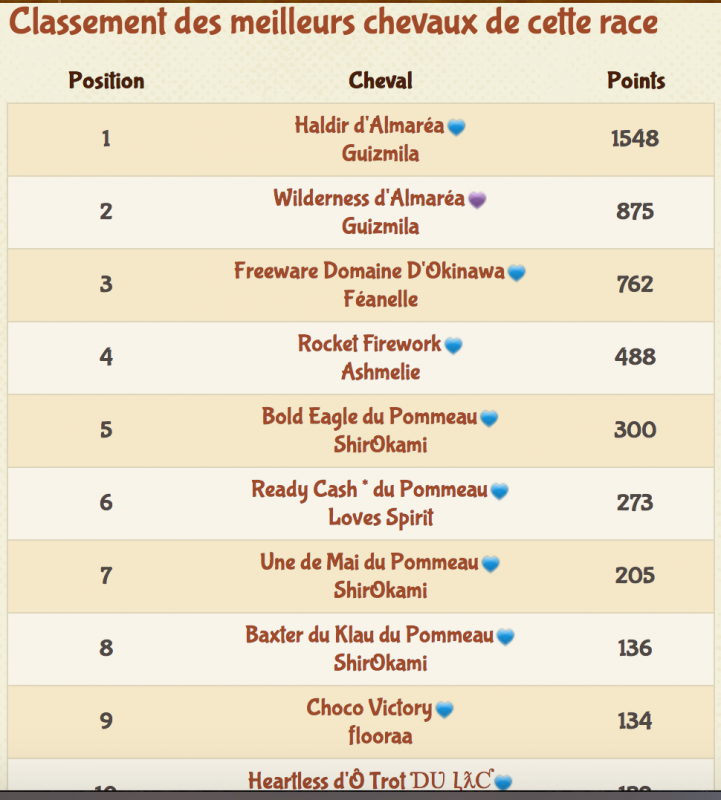
Task: Click the blue heart next to Rocket Firework
Action: pos(453,346)
